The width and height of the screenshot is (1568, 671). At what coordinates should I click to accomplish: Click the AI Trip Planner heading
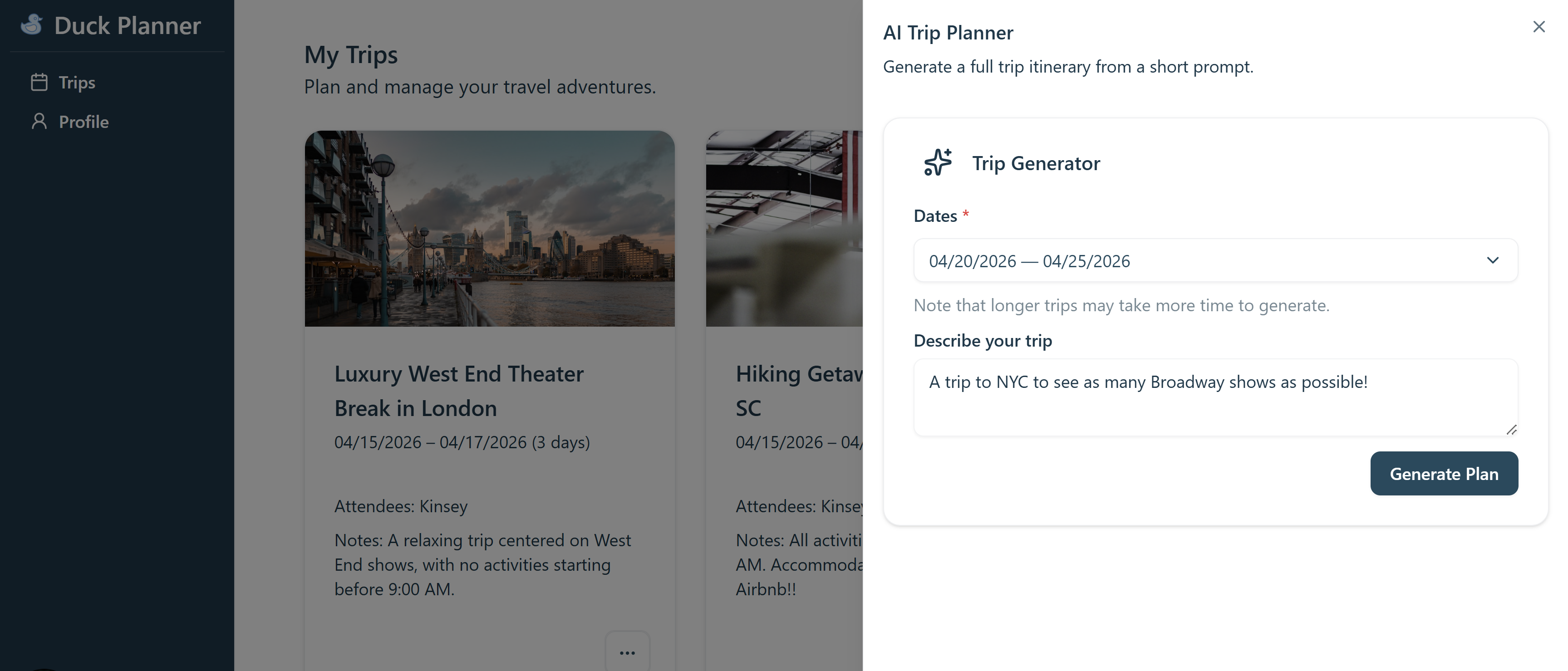pyautogui.click(x=948, y=32)
